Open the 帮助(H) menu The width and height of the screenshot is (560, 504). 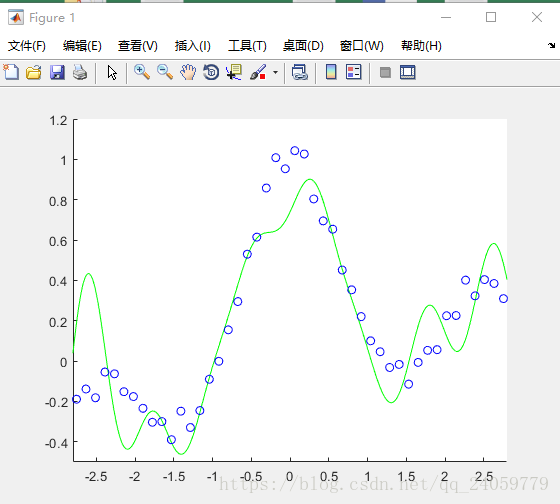421,46
